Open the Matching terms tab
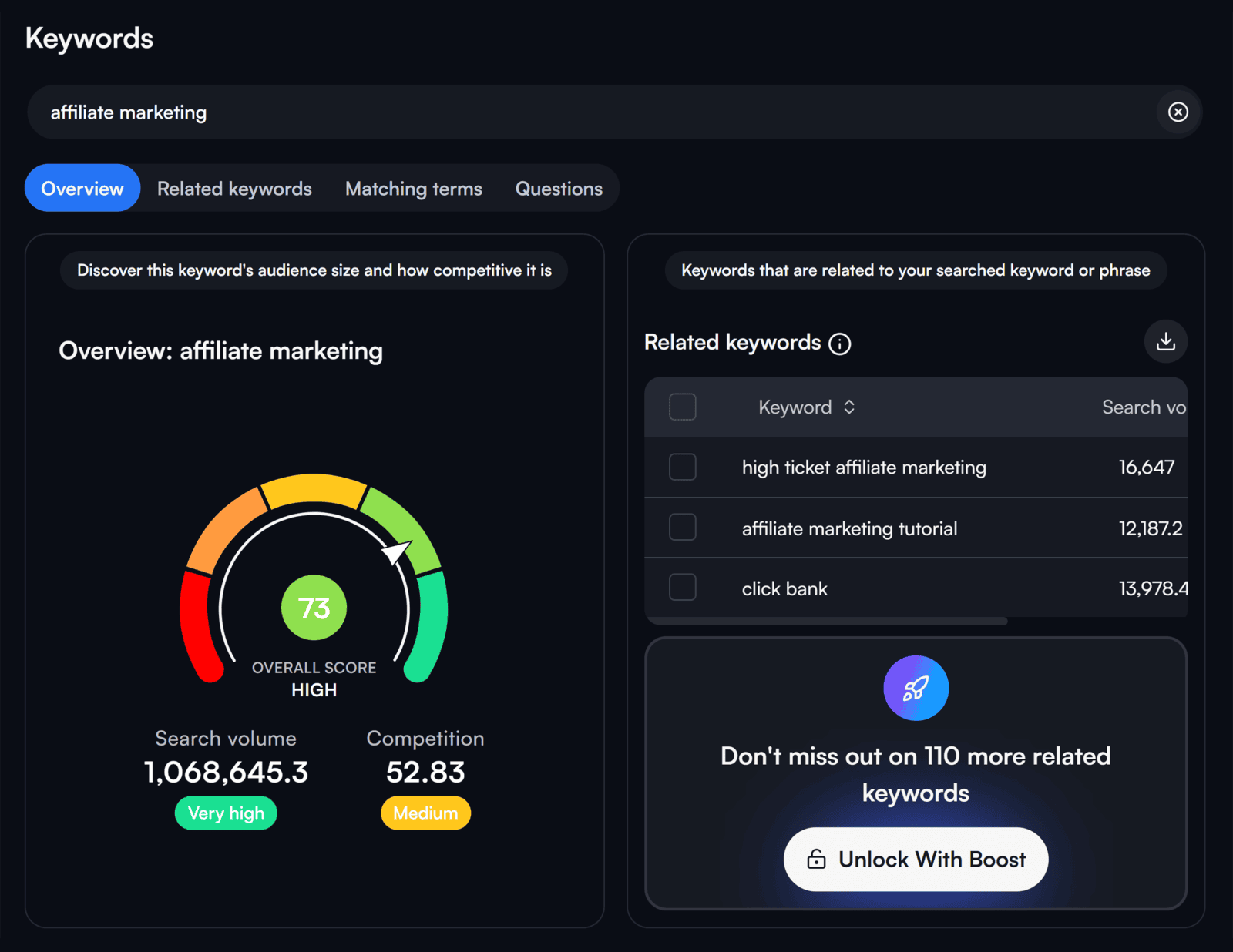1233x952 pixels. coord(413,188)
